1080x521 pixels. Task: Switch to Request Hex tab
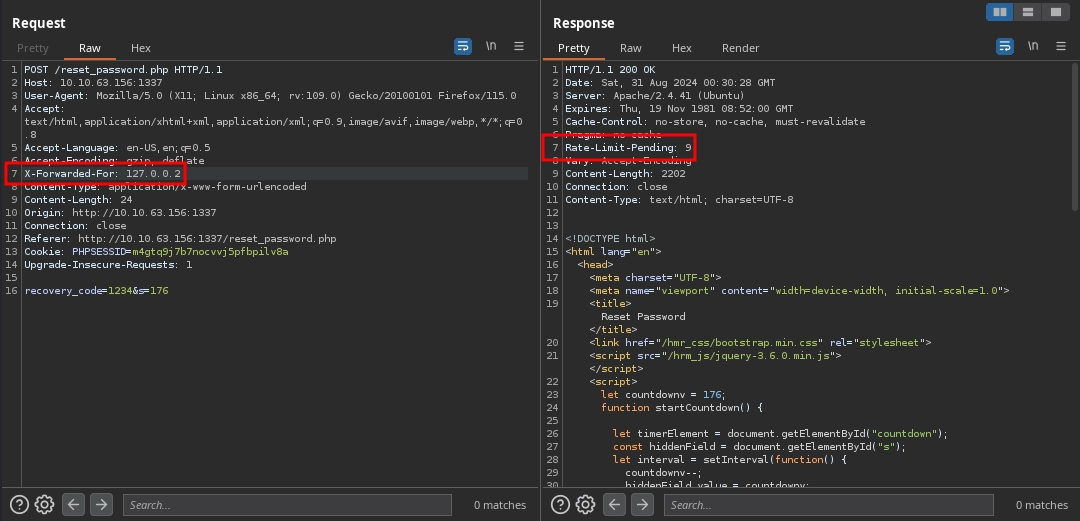point(141,48)
